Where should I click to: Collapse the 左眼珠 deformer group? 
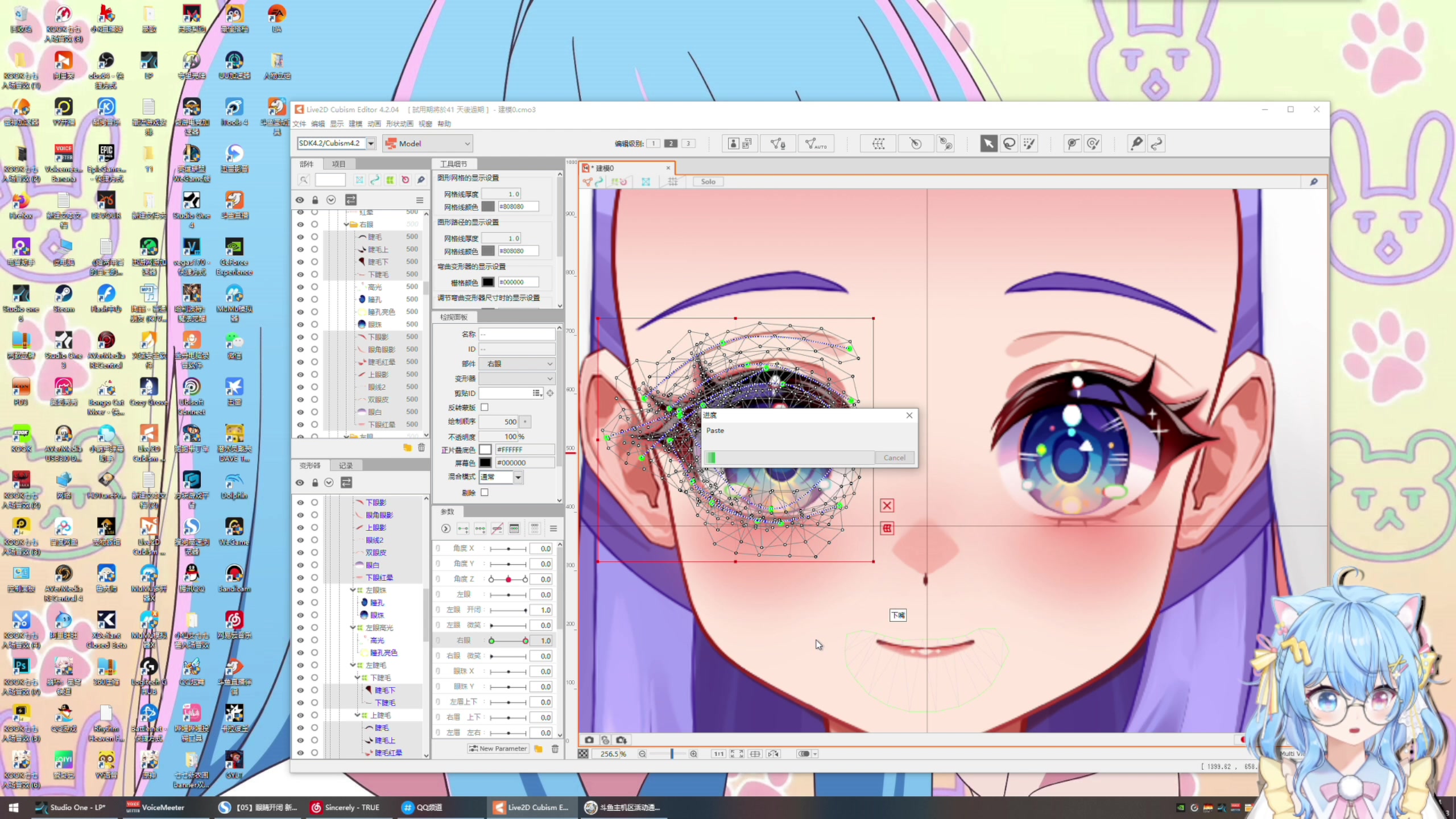[x=353, y=590]
